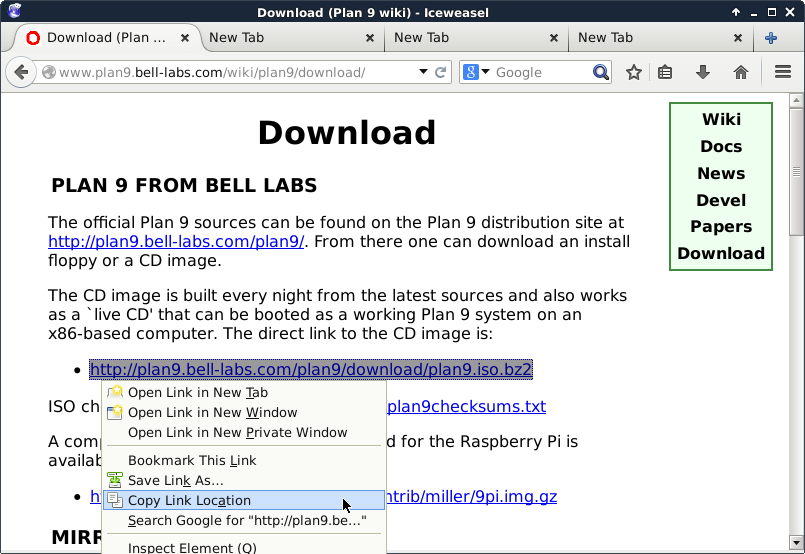Bookmark this page with the star icon
The height and width of the screenshot is (554, 805).
633,72
